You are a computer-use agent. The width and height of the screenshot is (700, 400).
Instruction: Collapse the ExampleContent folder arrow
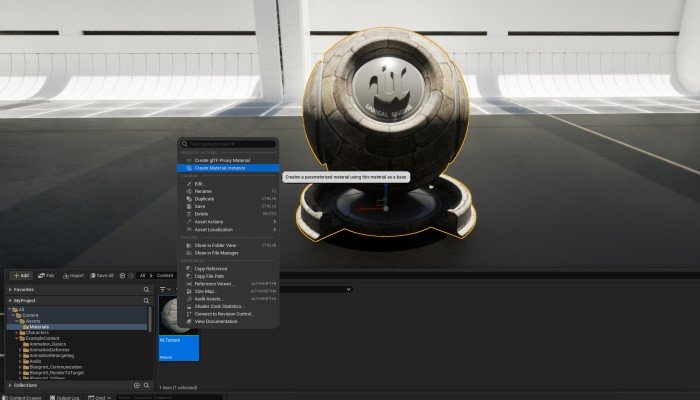tap(17, 338)
